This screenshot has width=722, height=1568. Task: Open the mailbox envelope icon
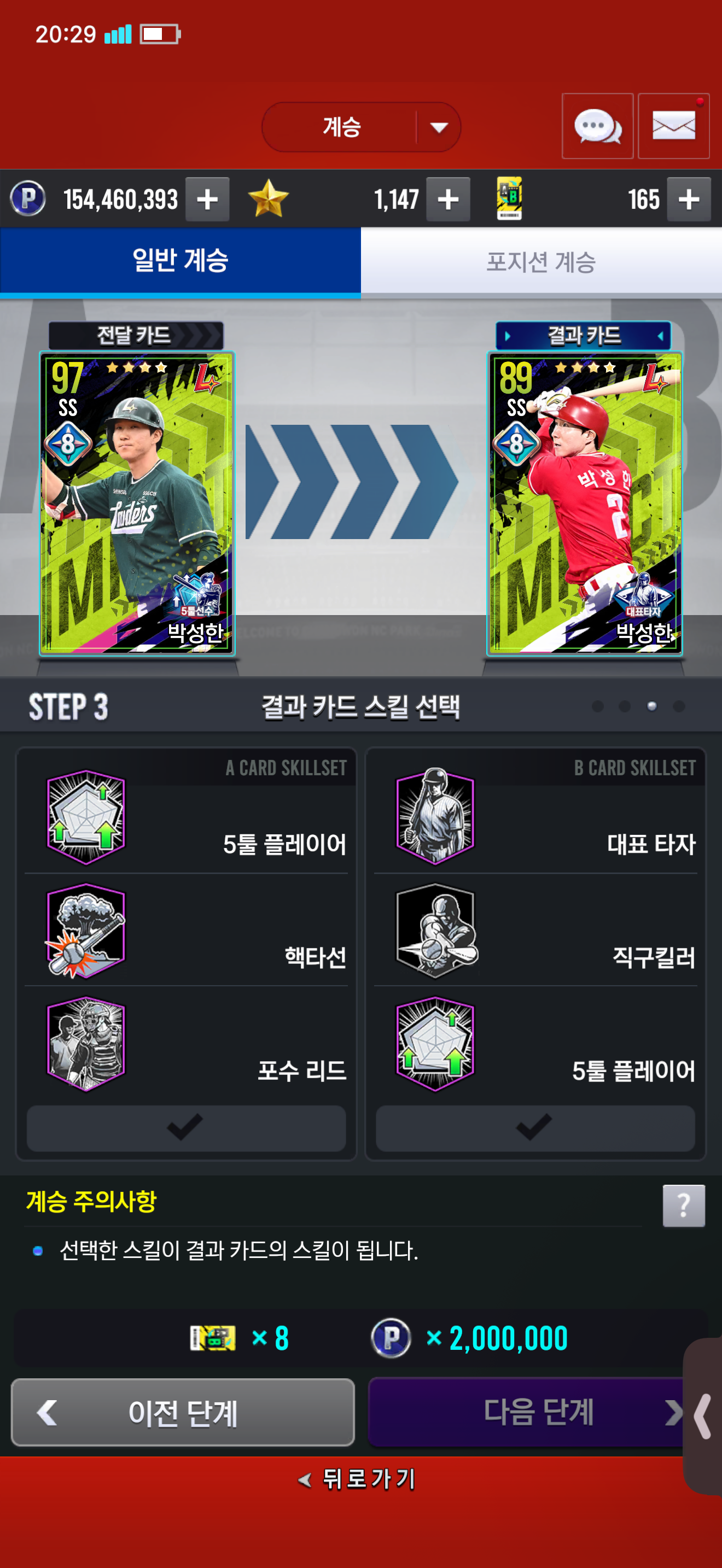(673, 126)
